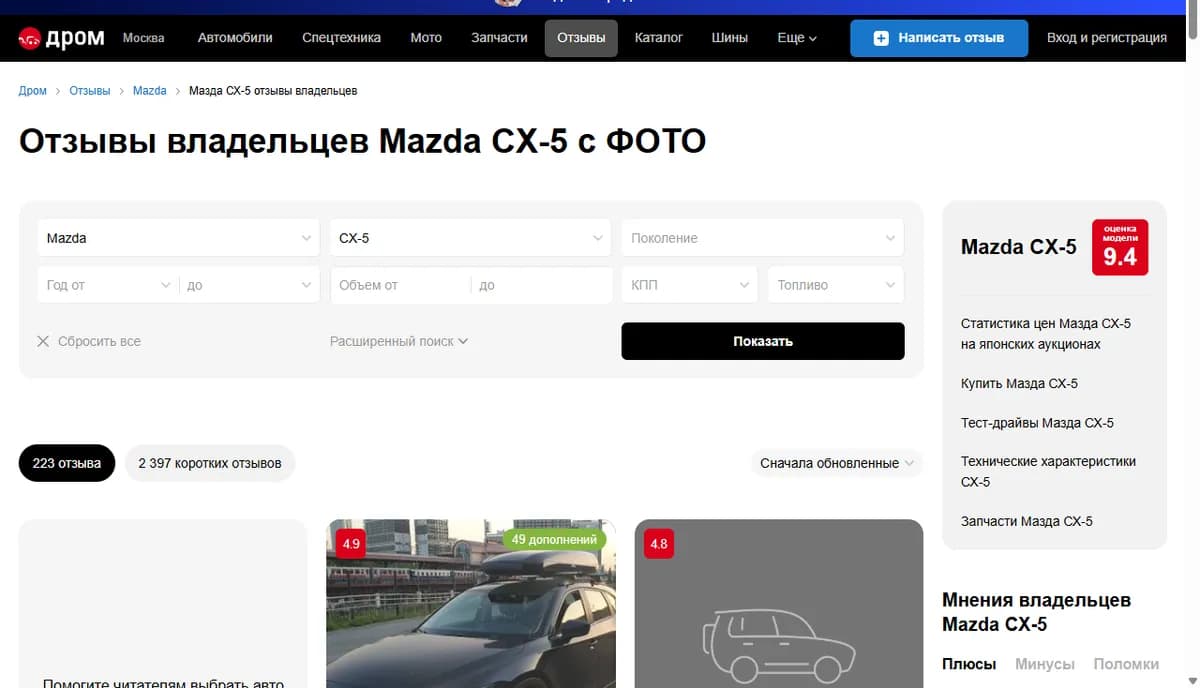The width and height of the screenshot is (1200, 688).
Task: Open Купить Мазда CX-5 link
Action: (x=1019, y=383)
